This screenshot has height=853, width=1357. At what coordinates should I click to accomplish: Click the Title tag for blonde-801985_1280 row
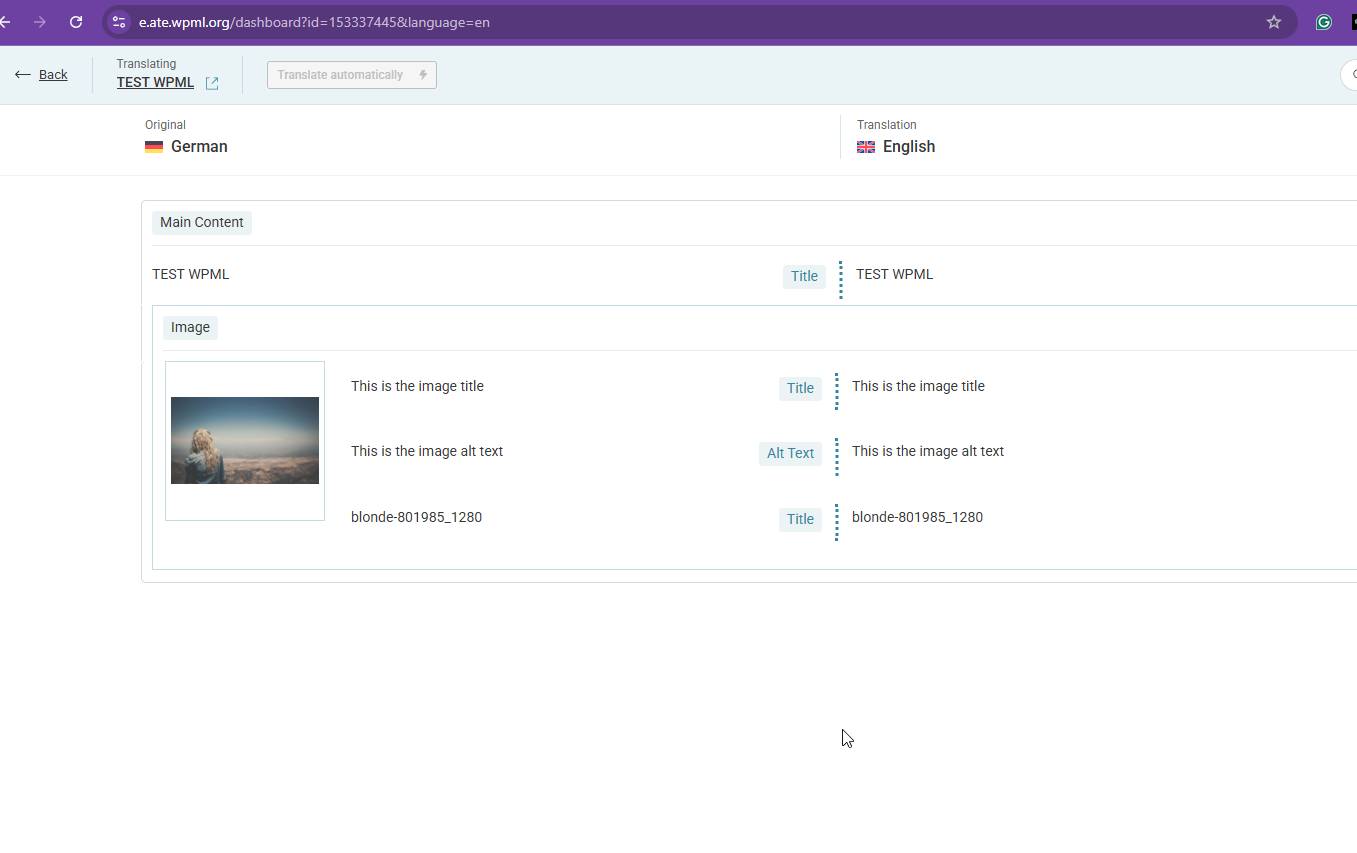click(800, 519)
